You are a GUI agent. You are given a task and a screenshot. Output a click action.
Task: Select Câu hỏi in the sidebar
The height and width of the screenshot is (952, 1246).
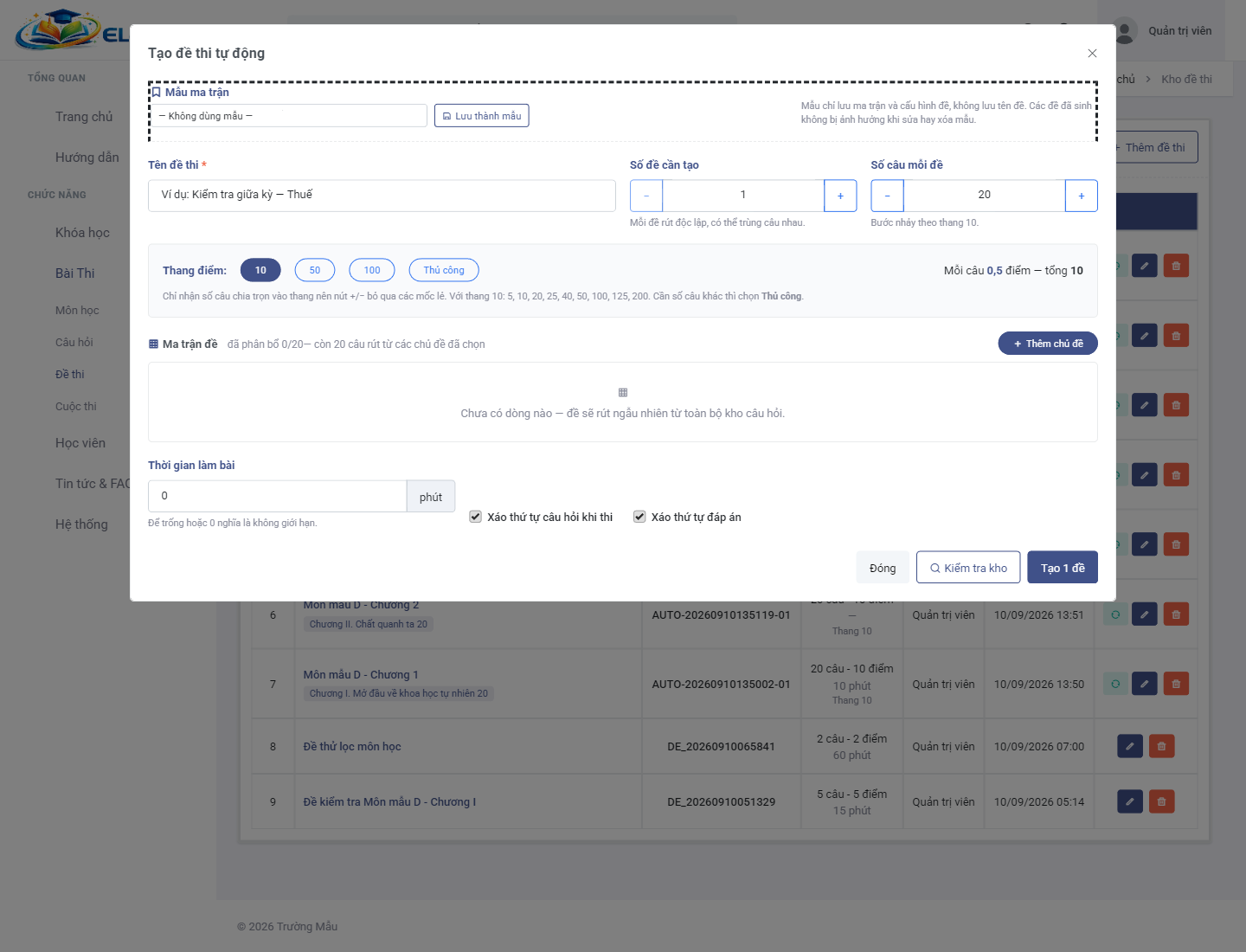coord(74,343)
